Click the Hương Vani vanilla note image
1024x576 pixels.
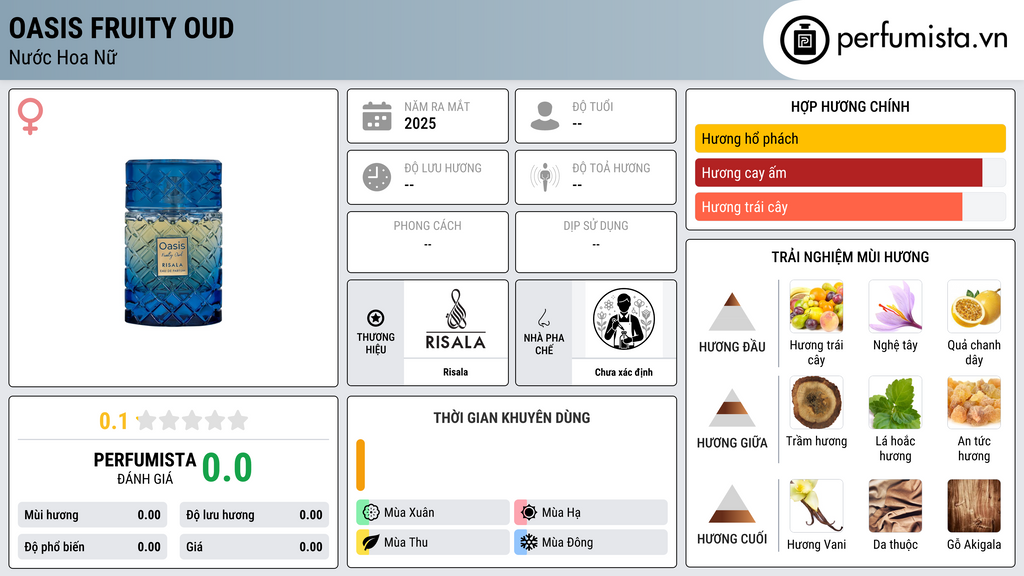pyautogui.click(x=816, y=506)
